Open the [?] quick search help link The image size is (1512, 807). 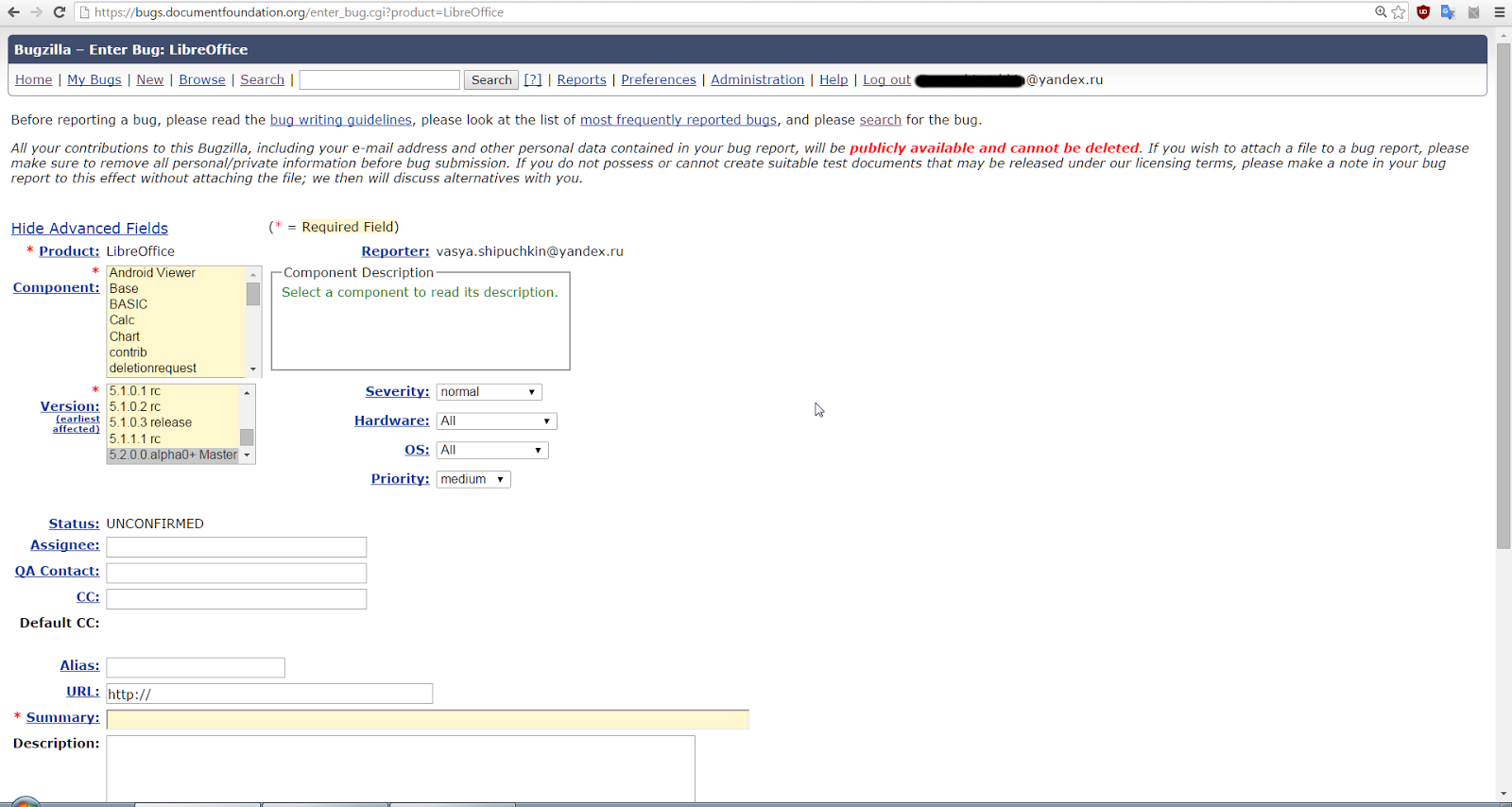pos(533,80)
